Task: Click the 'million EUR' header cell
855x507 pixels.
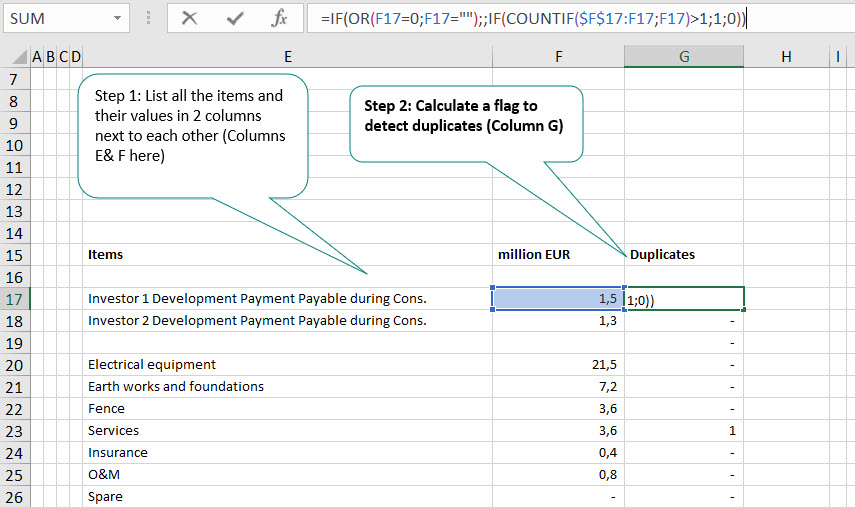Action: pyautogui.click(x=558, y=255)
